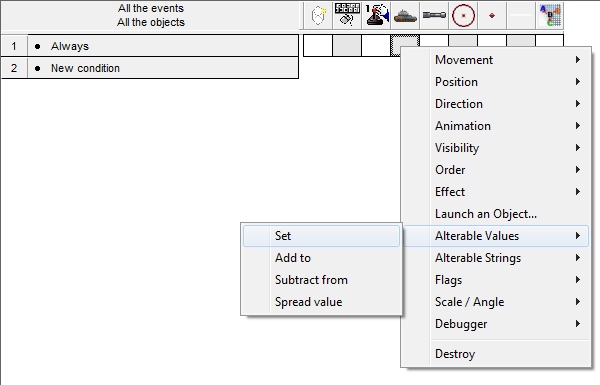Select the tank object column icon
Image resolution: width=600 pixels, height=385 pixels.
coord(405,16)
